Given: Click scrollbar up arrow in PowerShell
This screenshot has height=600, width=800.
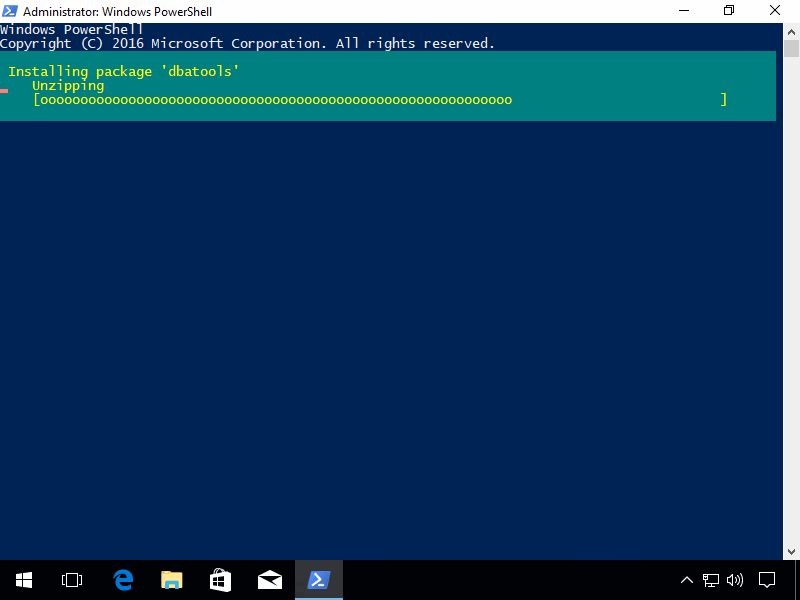Looking at the screenshot, I should tap(791, 32).
